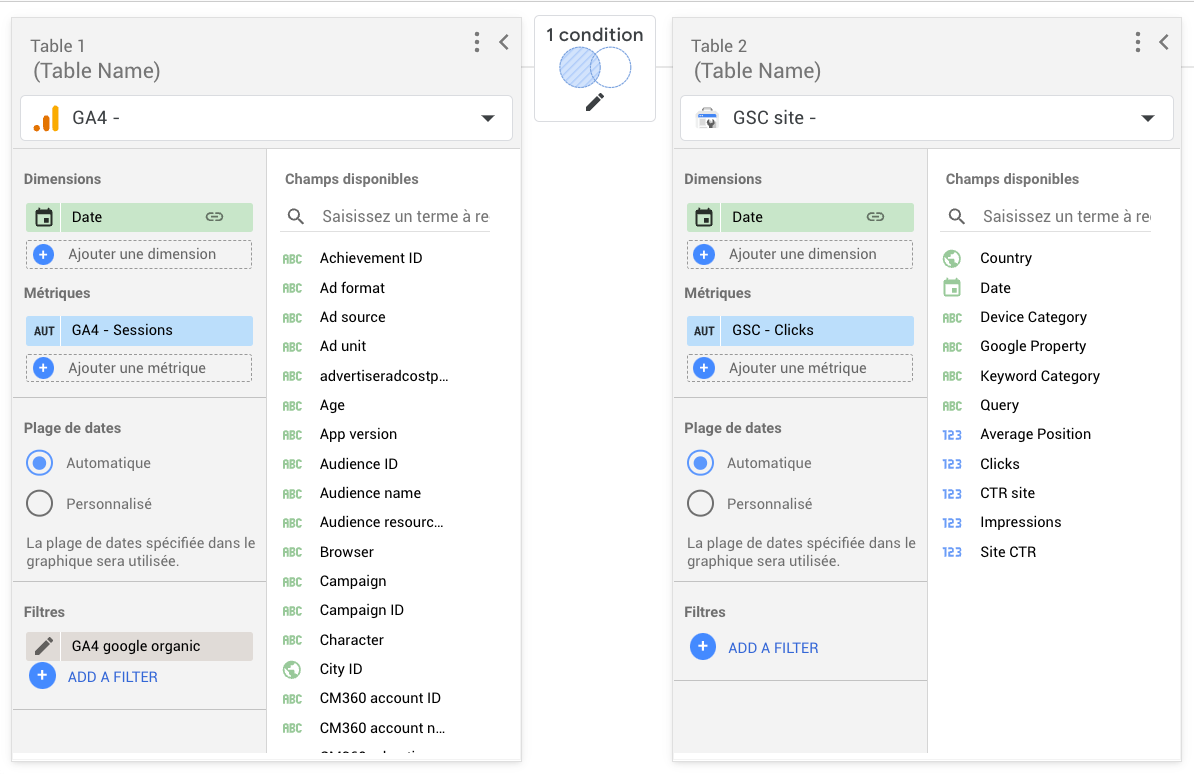Image resolution: width=1194 pixels, height=774 pixels.
Task: Click magnifier icon in Table 1 field search
Action: click(x=295, y=217)
